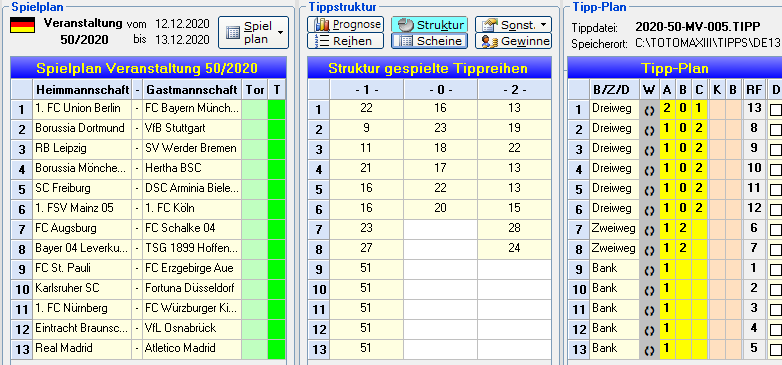Viewport: 782px width, 365px height.
Task: Tick the D checkbox in Tipp-Plan row 2
Action: (x=776, y=130)
